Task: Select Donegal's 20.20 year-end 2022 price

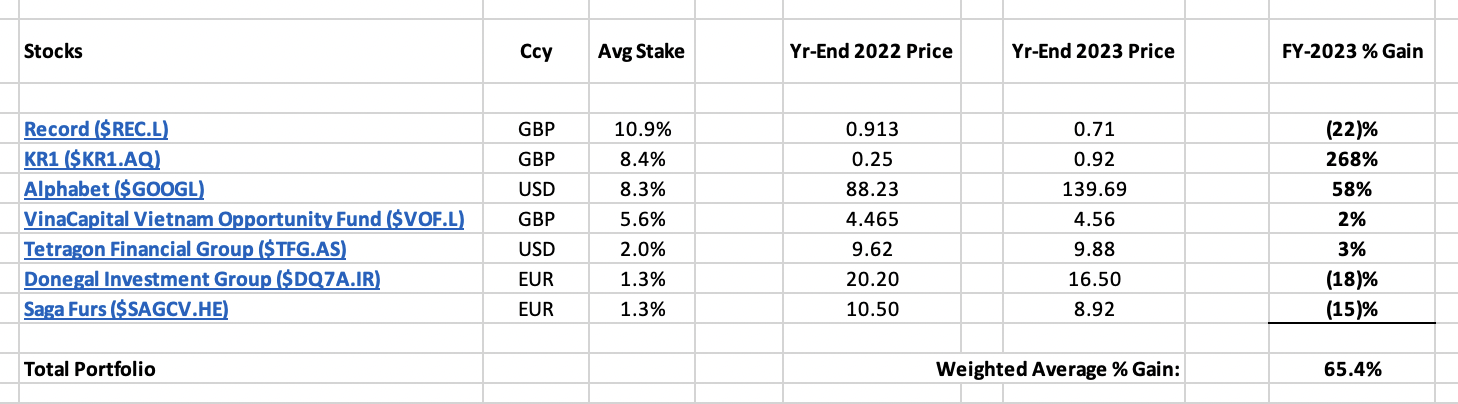Action: point(871,280)
